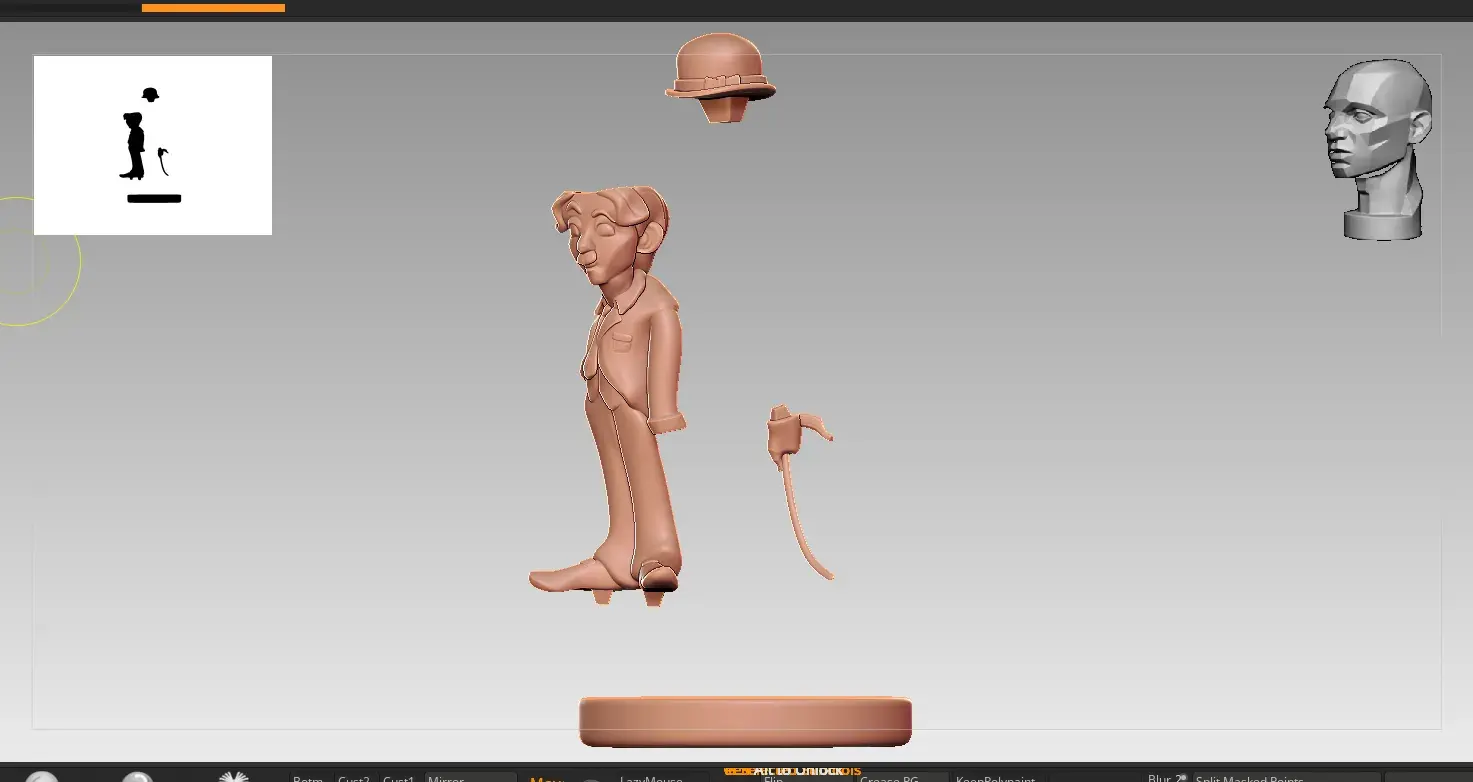Image resolution: width=1473 pixels, height=782 pixels.
Task: Click the bowler hat model
Action: pyautogui.click(x=720, y=78)
